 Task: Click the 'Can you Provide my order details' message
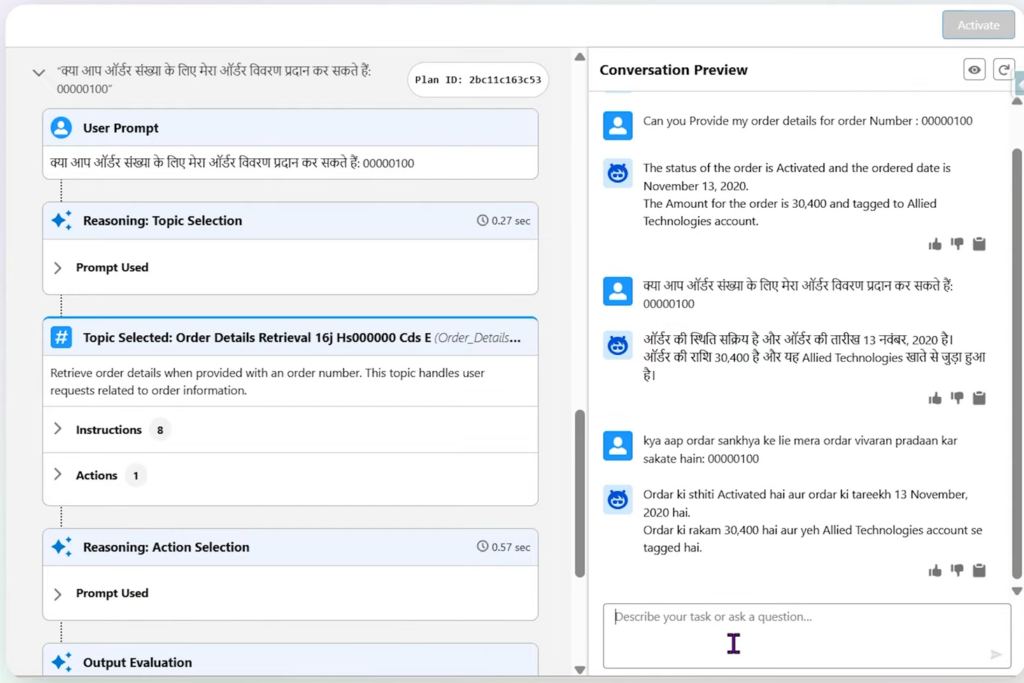[807, 121]
